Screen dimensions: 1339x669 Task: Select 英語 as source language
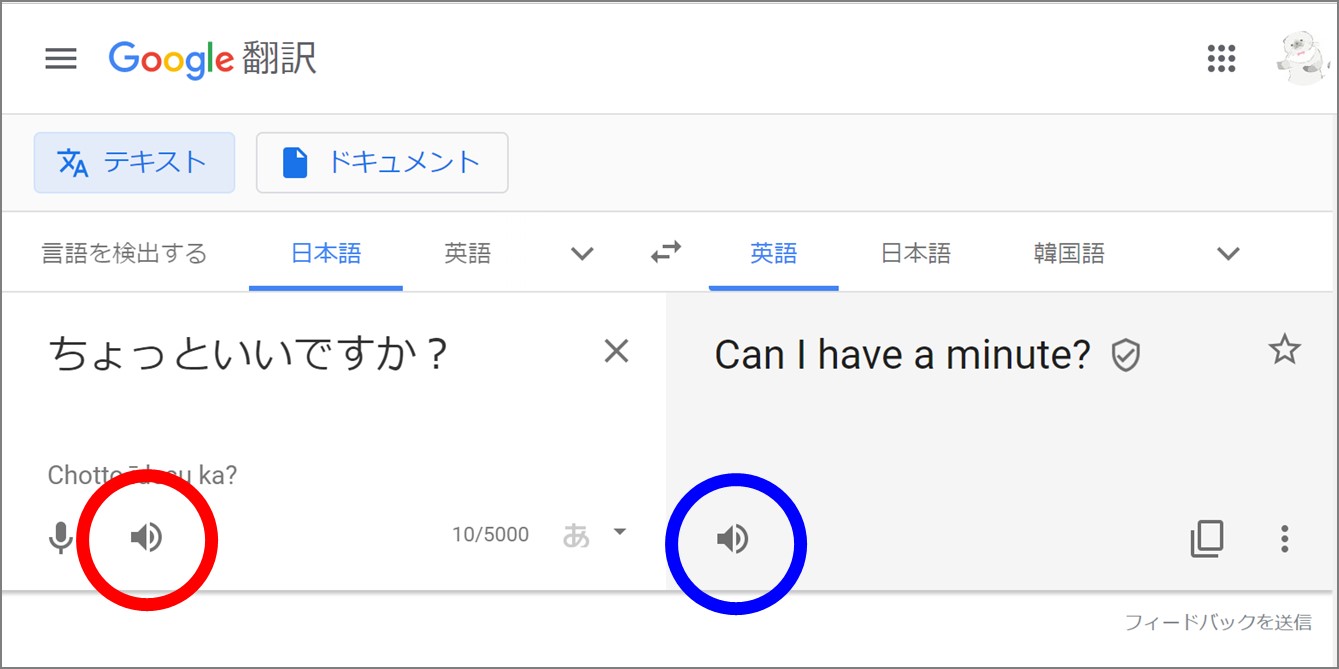(468, 254)
